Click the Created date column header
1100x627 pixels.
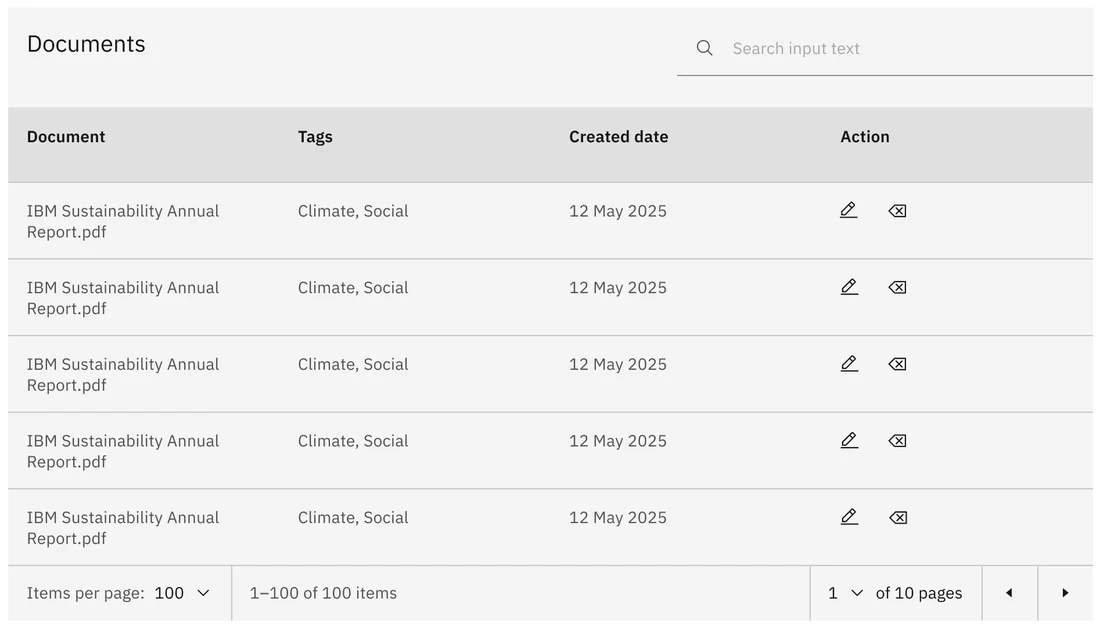coord(618,137)
